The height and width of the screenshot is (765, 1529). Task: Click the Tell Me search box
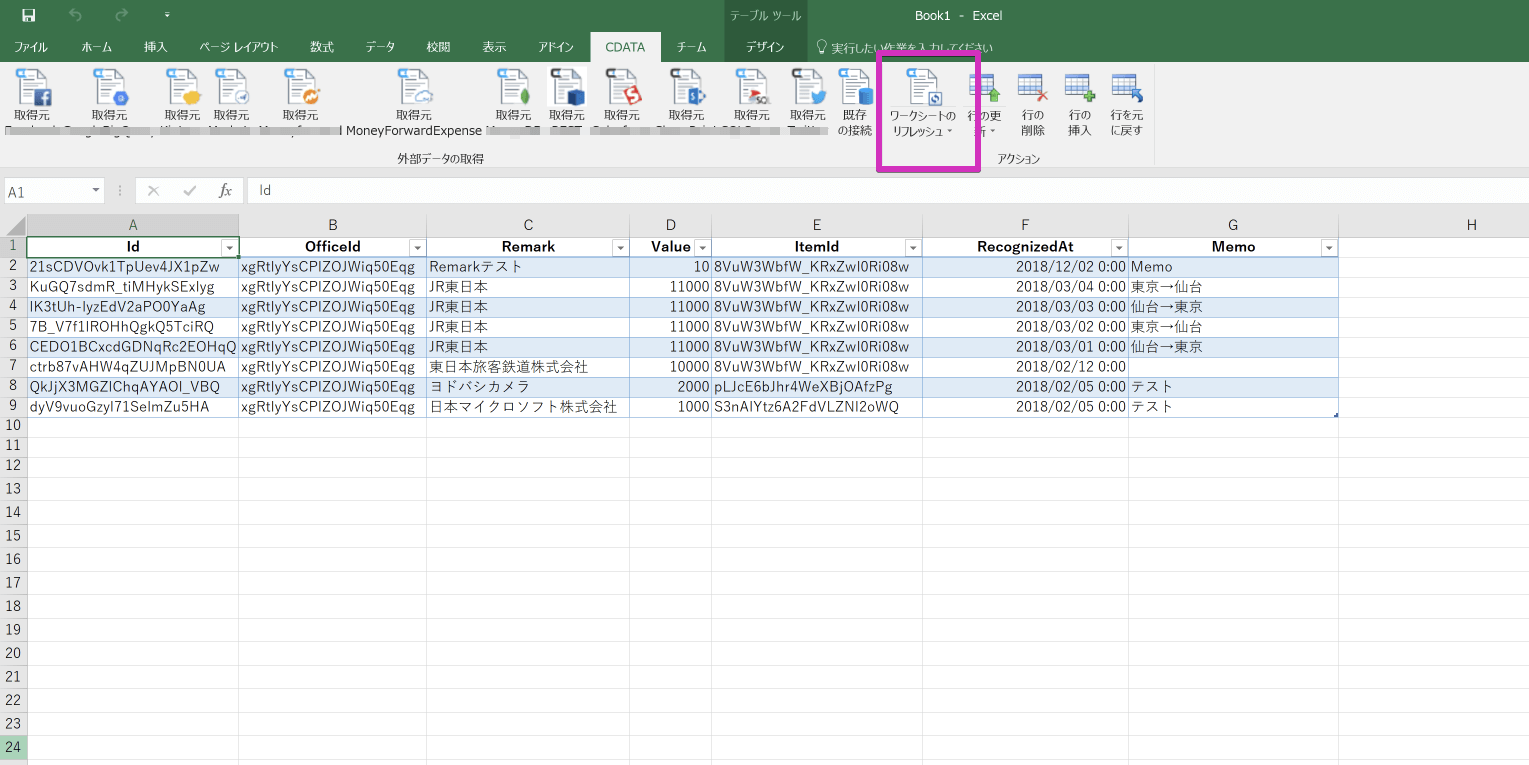tap(905, 47)
